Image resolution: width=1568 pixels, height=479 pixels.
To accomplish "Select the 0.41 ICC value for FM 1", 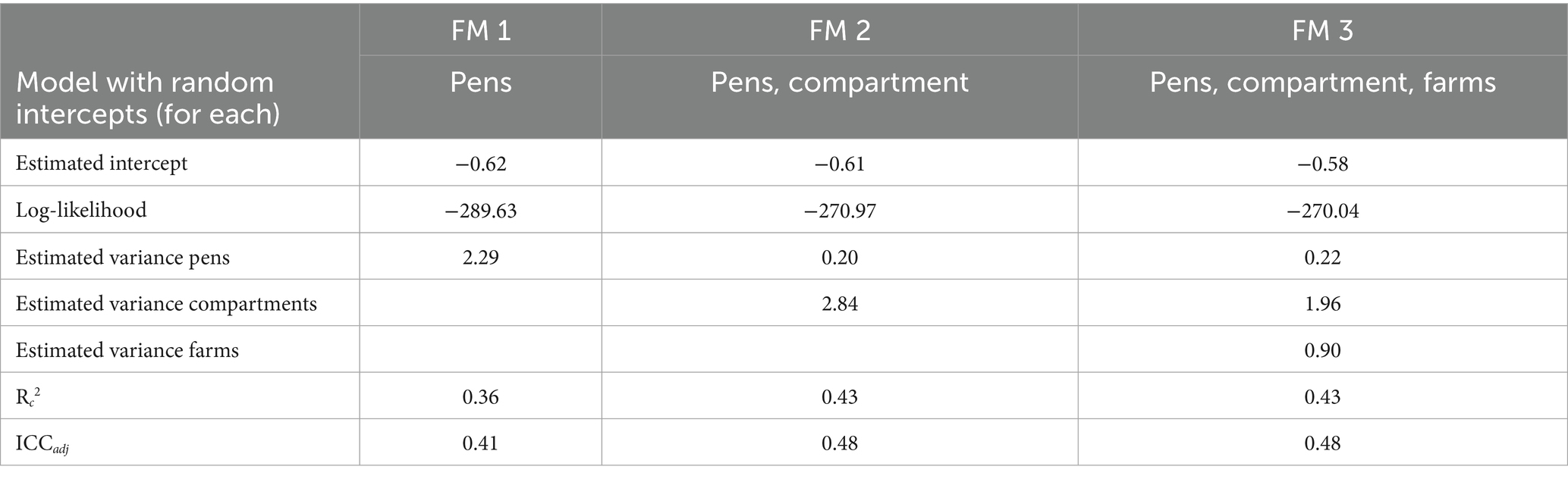I will click(x=480, y=443).
